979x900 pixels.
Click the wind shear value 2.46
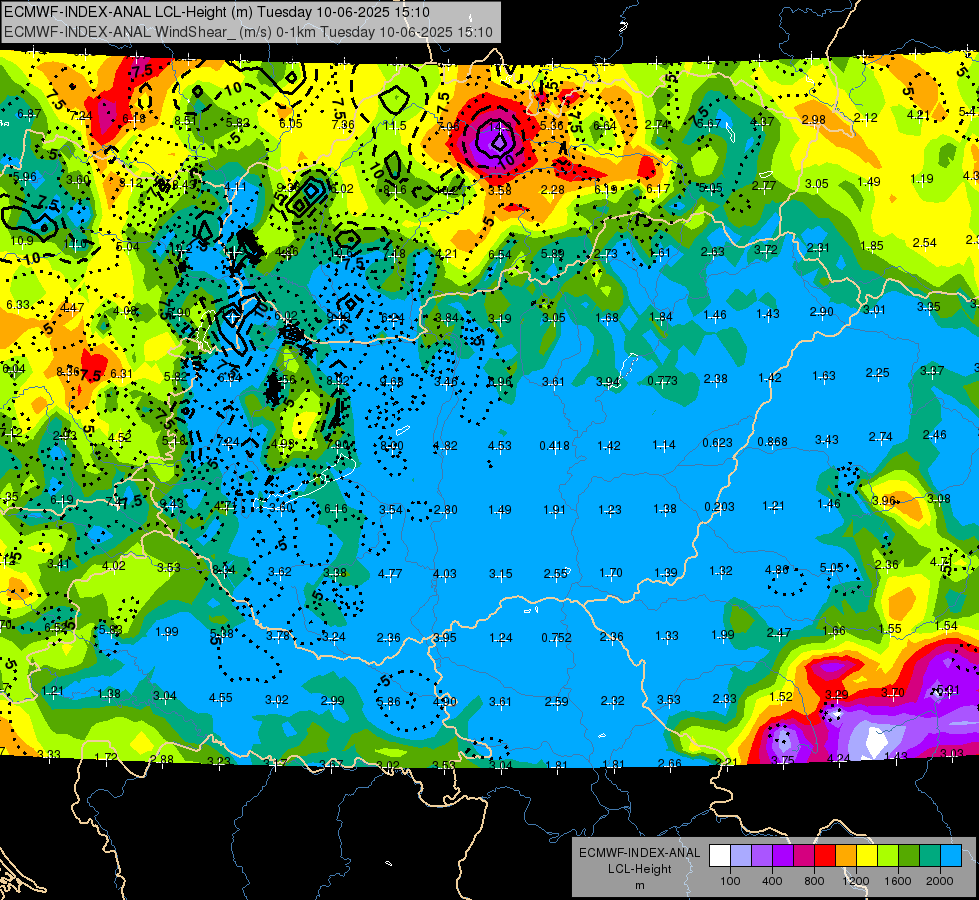click(935, 435)
